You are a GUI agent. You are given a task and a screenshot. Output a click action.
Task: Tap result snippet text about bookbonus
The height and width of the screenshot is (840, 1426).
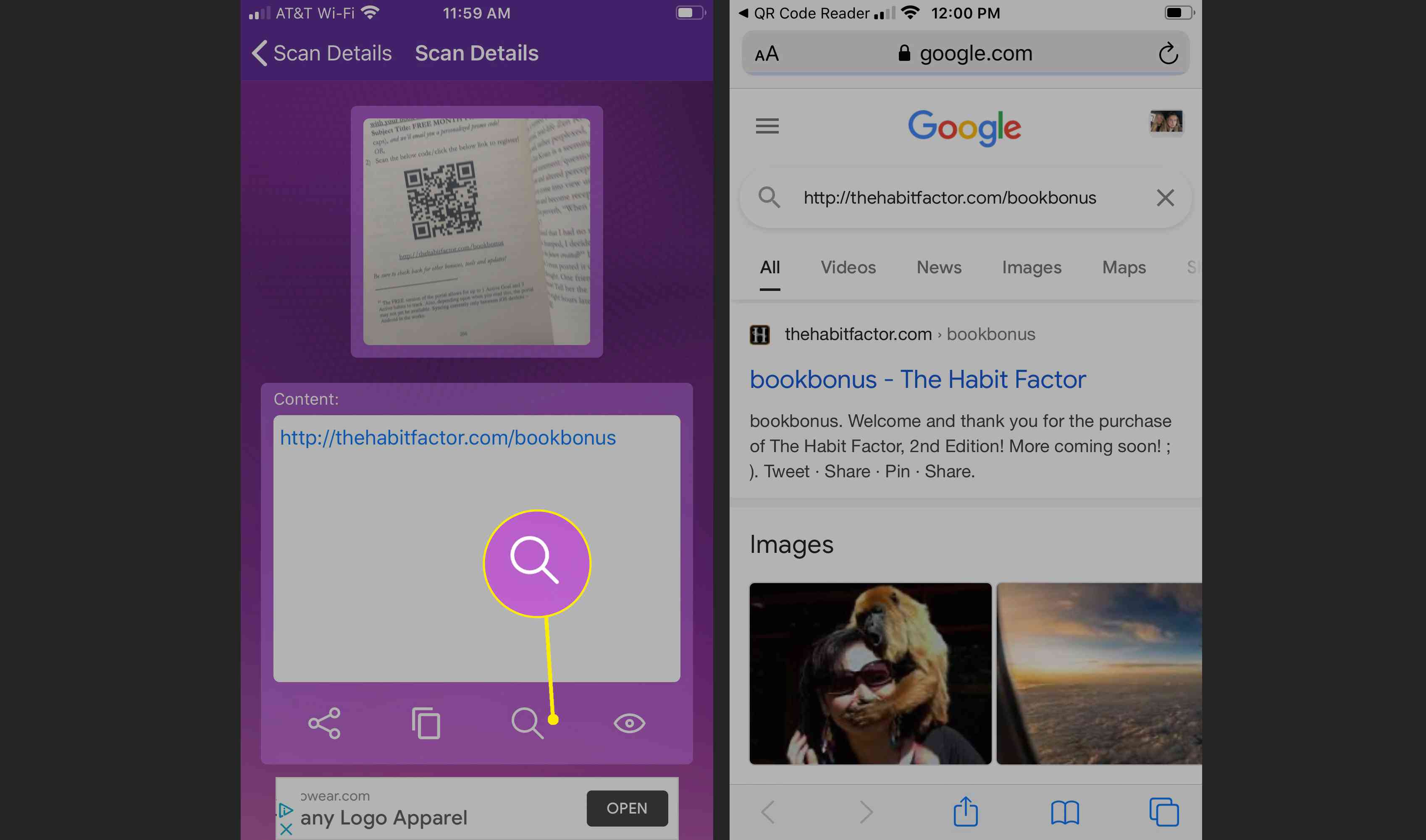[961, 446]
